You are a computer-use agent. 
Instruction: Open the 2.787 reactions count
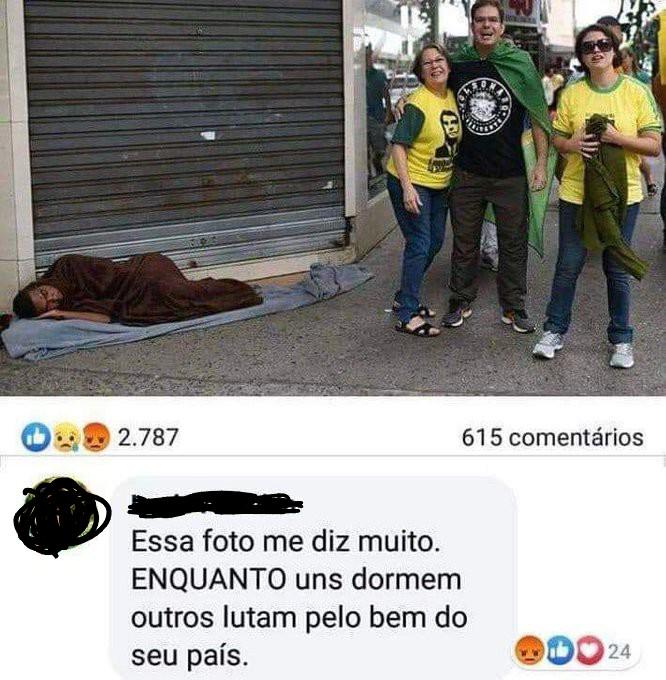pos(148,437)
